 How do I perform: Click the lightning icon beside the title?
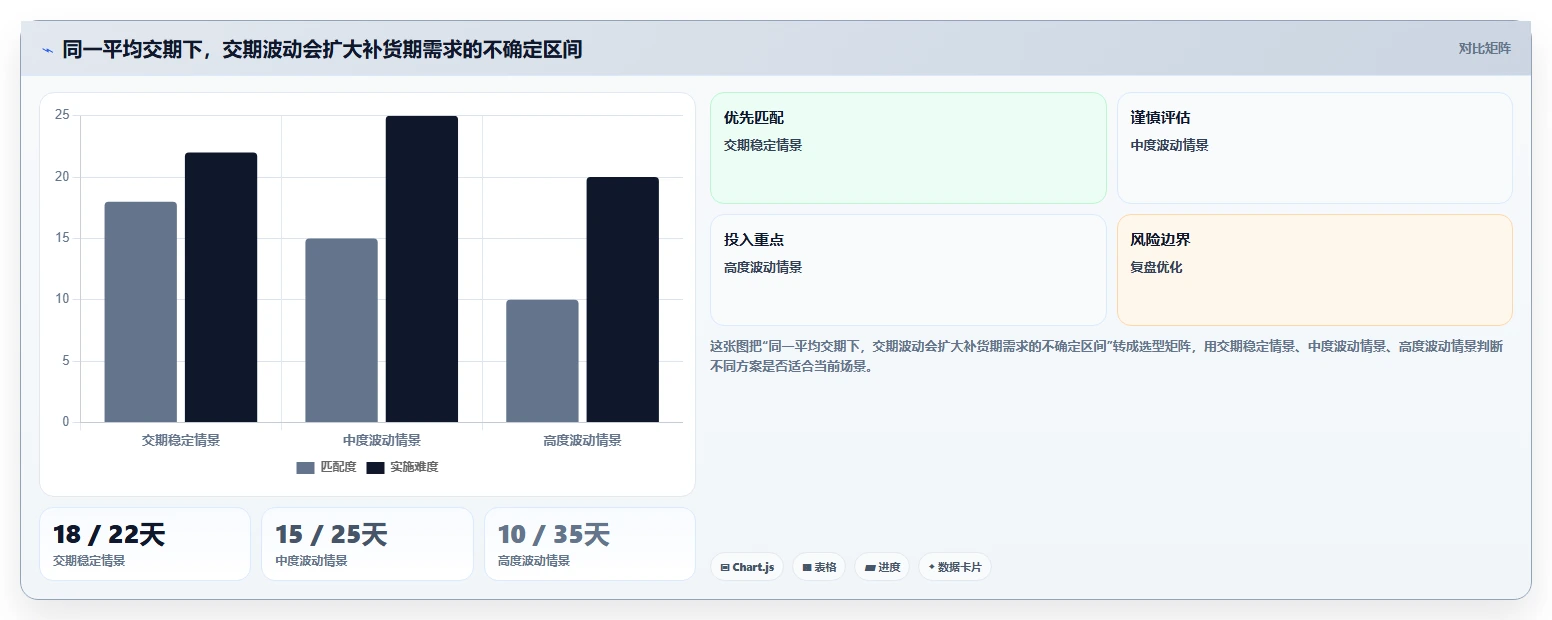coord(47,50)
